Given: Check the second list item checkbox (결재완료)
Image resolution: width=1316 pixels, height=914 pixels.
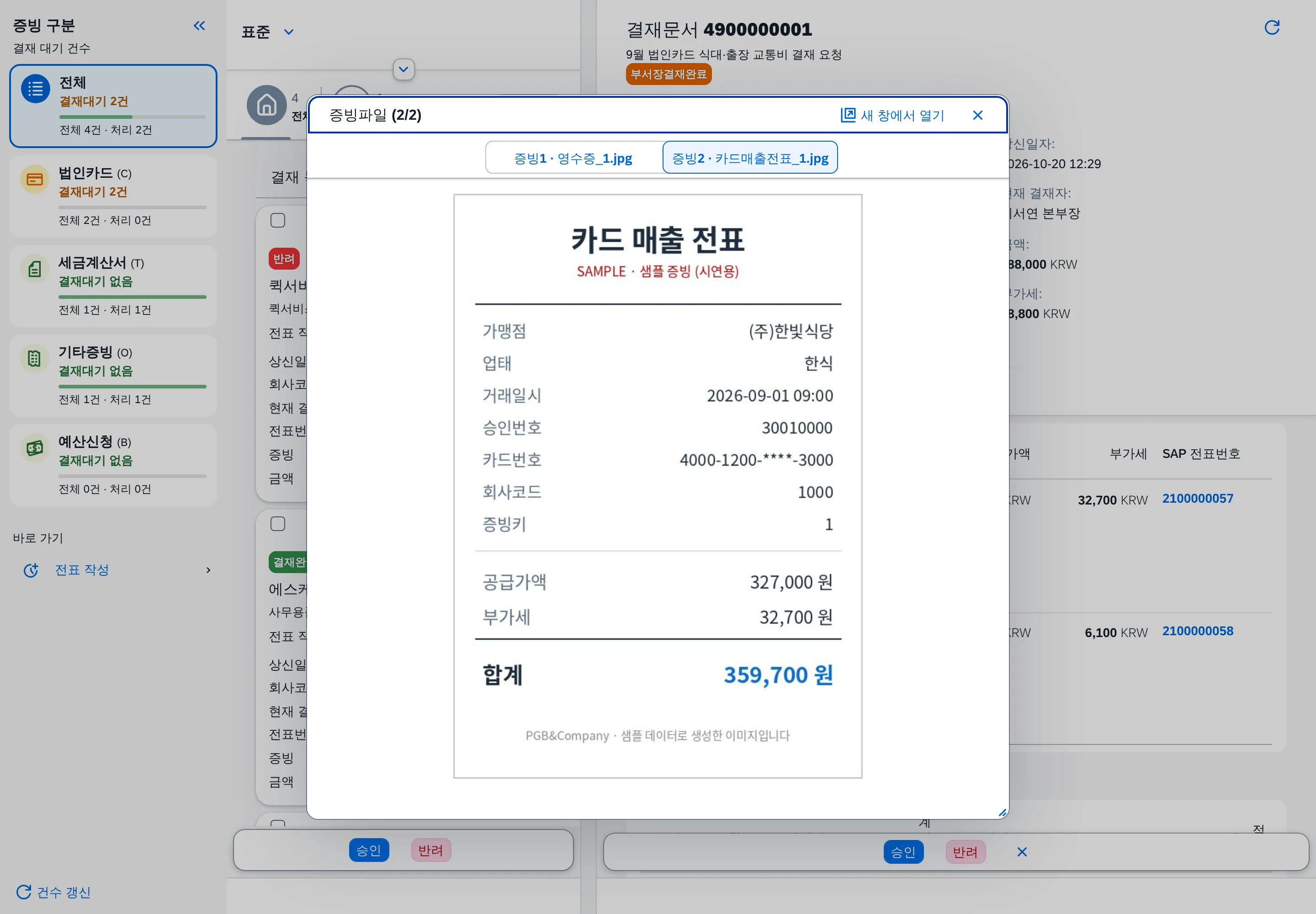Looking at the screenshot, I should (x=278, y=523).
